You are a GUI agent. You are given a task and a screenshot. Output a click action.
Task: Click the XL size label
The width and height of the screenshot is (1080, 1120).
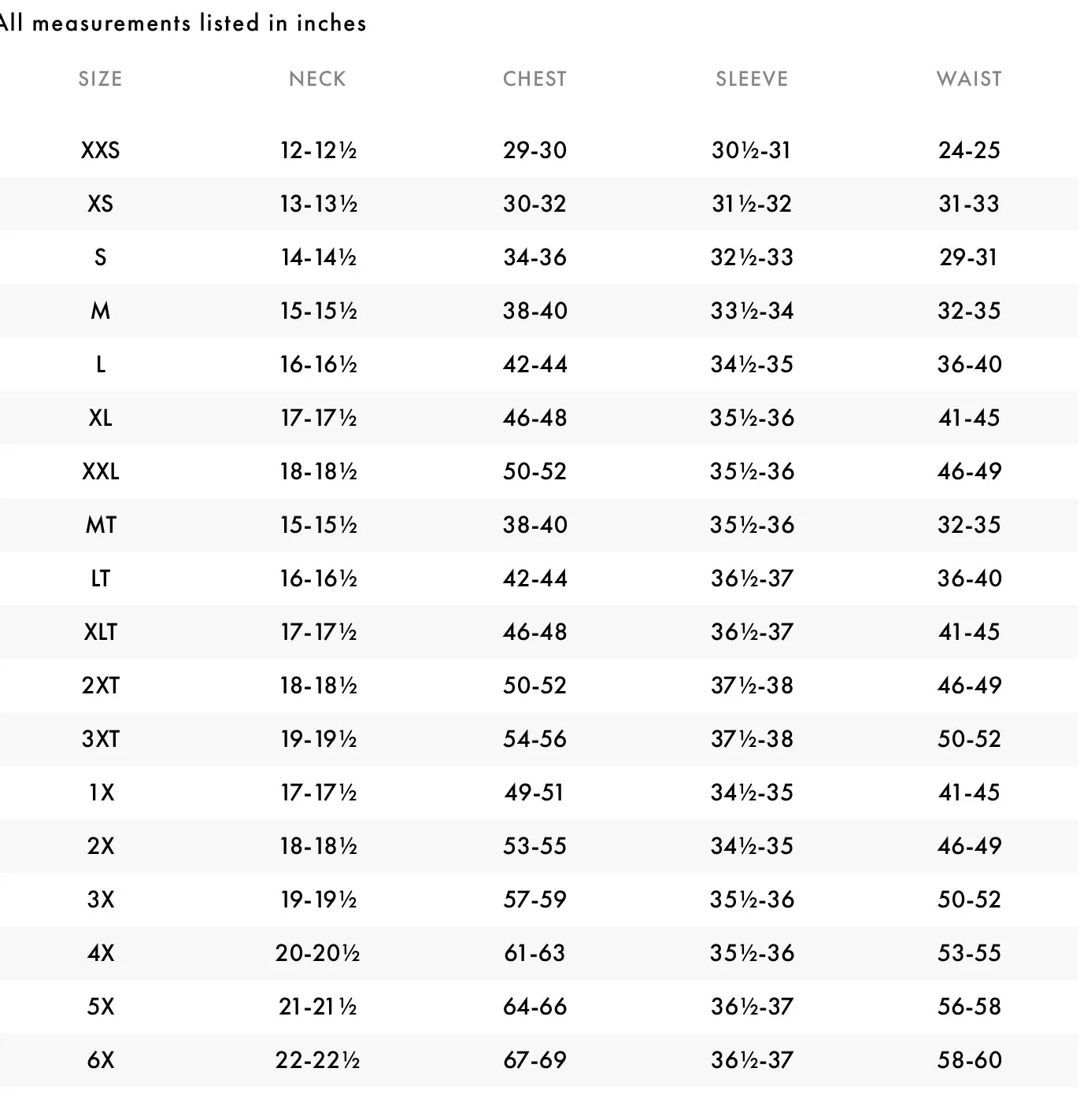point(100,418)
